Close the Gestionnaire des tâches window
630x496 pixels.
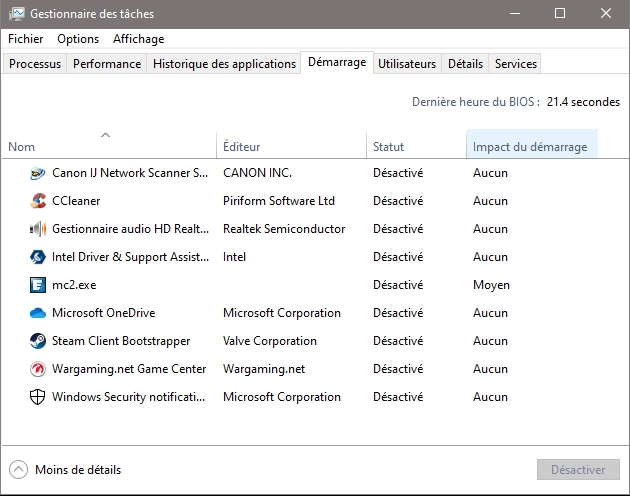tap(606, 14)
